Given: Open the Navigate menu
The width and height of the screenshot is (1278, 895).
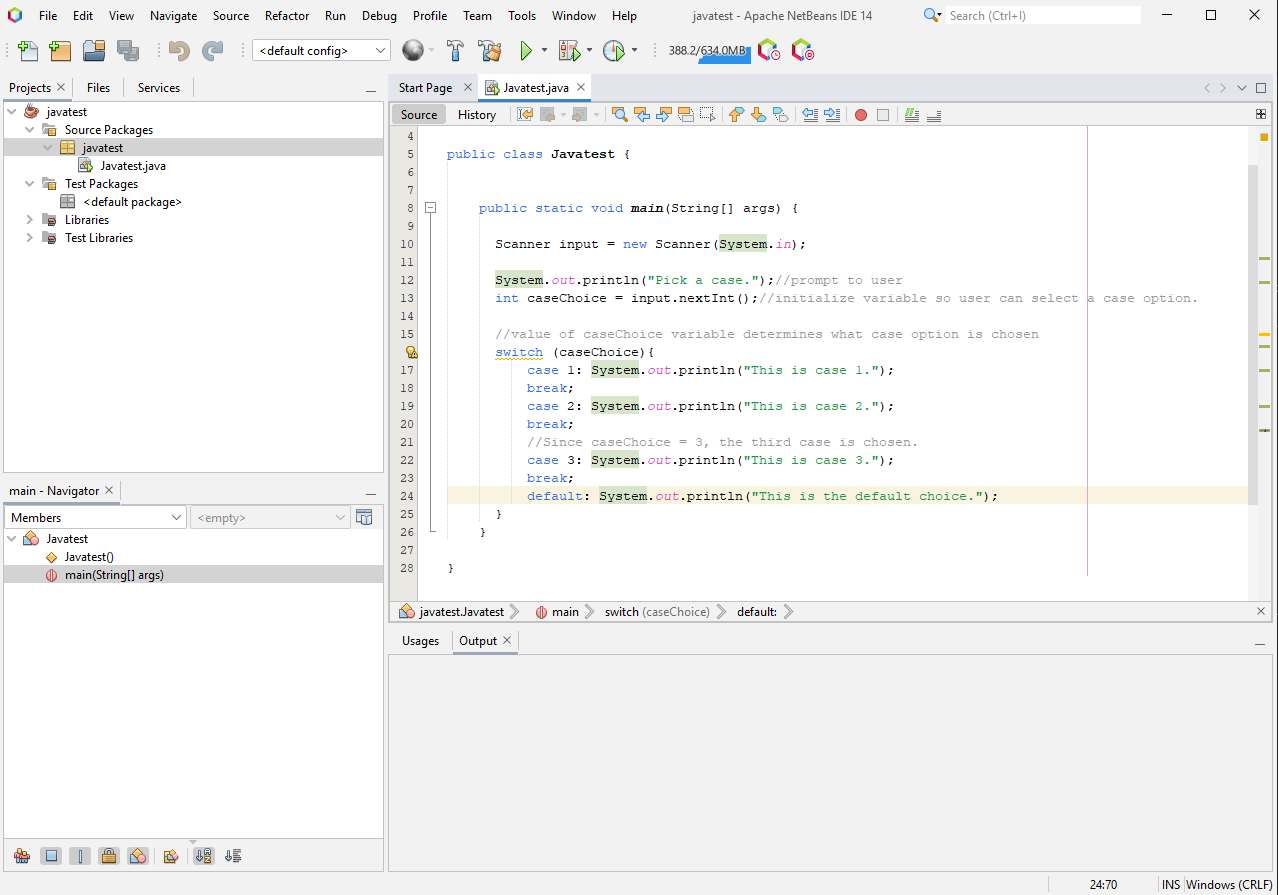Looking at the screenshot, I should pos(174,16).
